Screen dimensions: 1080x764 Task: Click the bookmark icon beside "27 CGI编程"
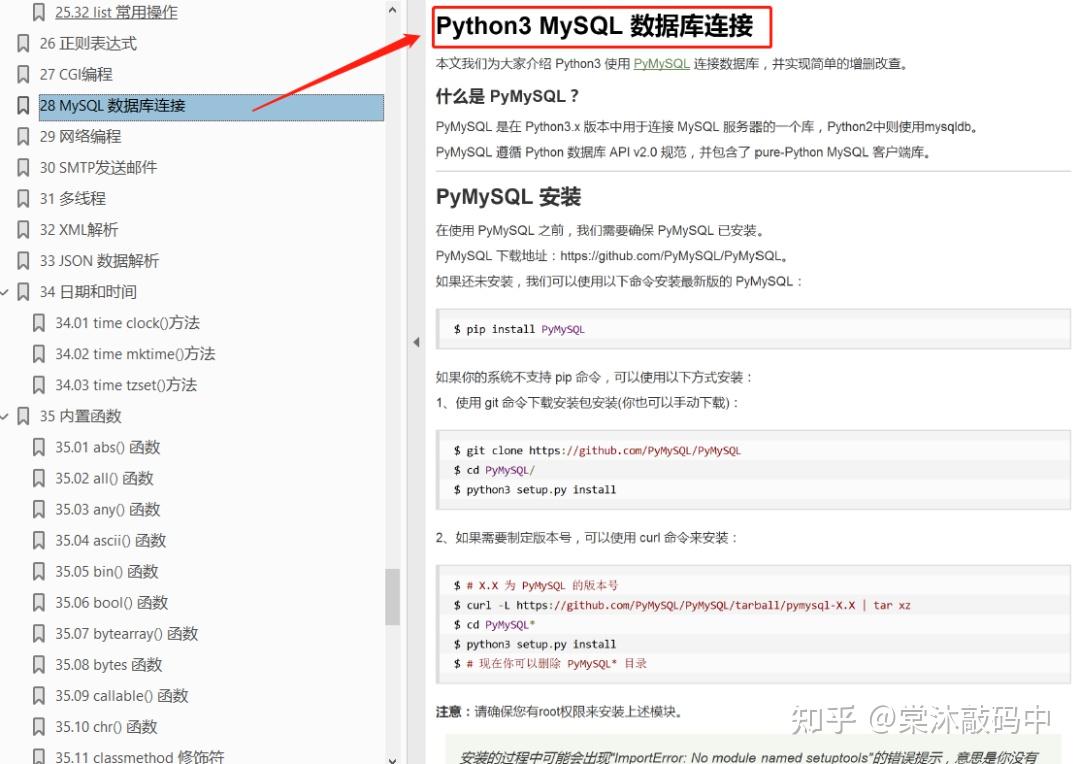point(21,74)
